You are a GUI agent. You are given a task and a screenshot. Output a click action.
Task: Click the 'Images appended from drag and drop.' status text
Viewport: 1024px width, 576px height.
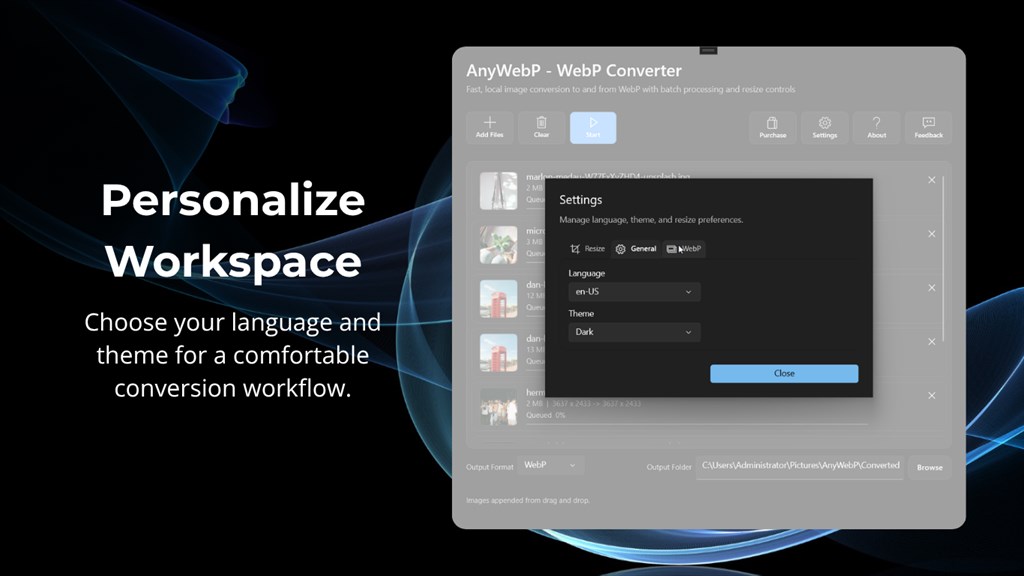tap(528, 500)
